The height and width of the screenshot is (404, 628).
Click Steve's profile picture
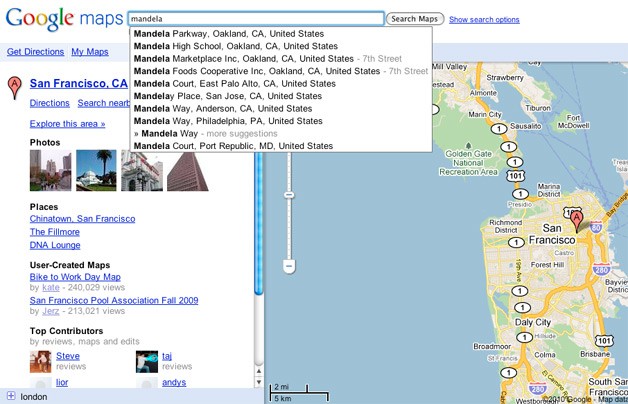pyautogui.click(x=40, y=361)
